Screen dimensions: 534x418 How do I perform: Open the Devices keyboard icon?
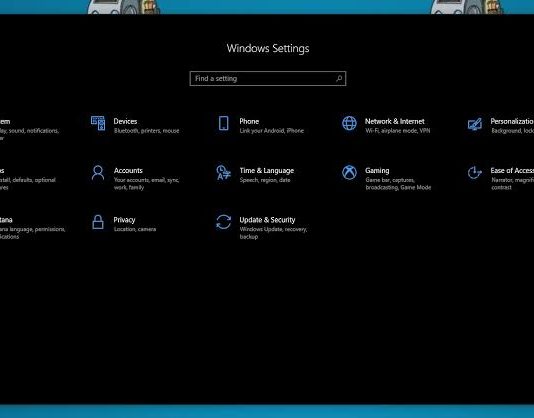point(98,123)
